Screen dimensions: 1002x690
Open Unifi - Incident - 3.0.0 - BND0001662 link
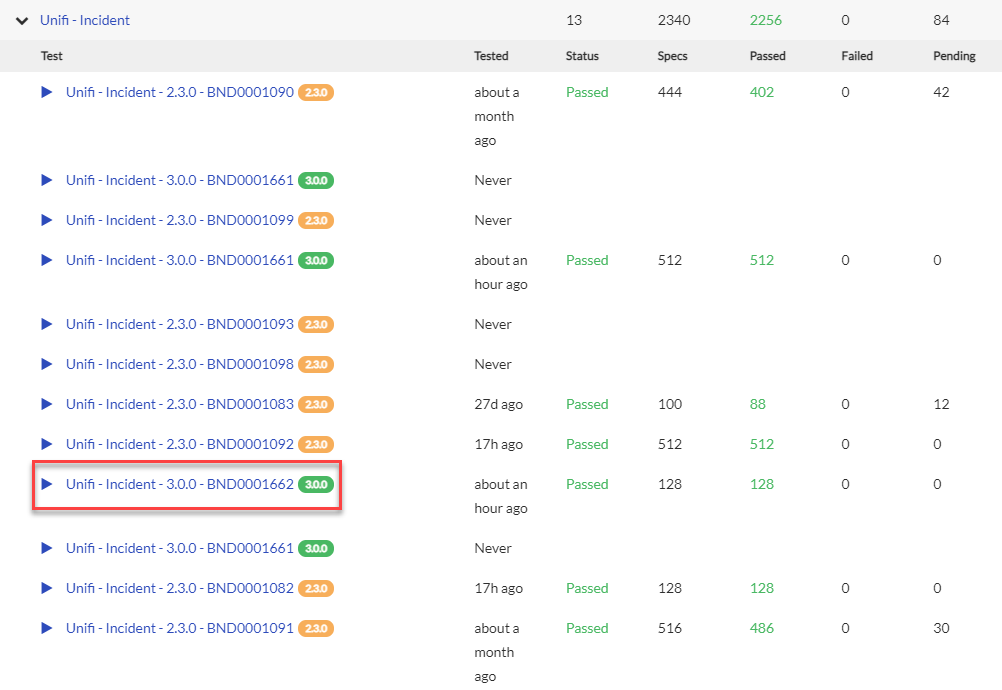coord(180,484)
